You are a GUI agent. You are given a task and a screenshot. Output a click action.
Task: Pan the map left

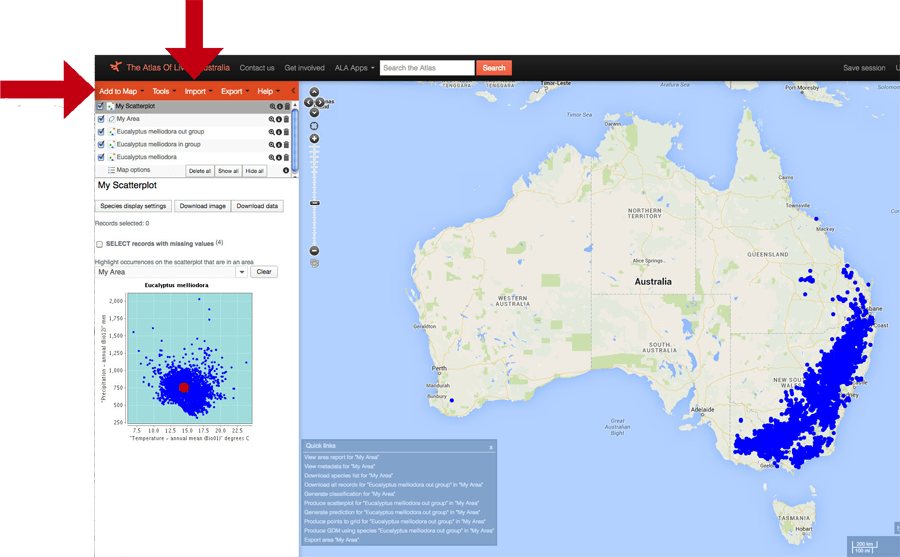click(x=308, y=102)
